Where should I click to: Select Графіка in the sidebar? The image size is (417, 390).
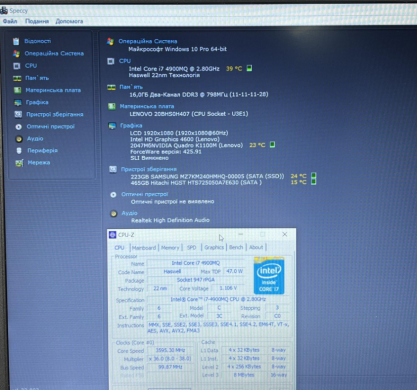tap(37, 102)
